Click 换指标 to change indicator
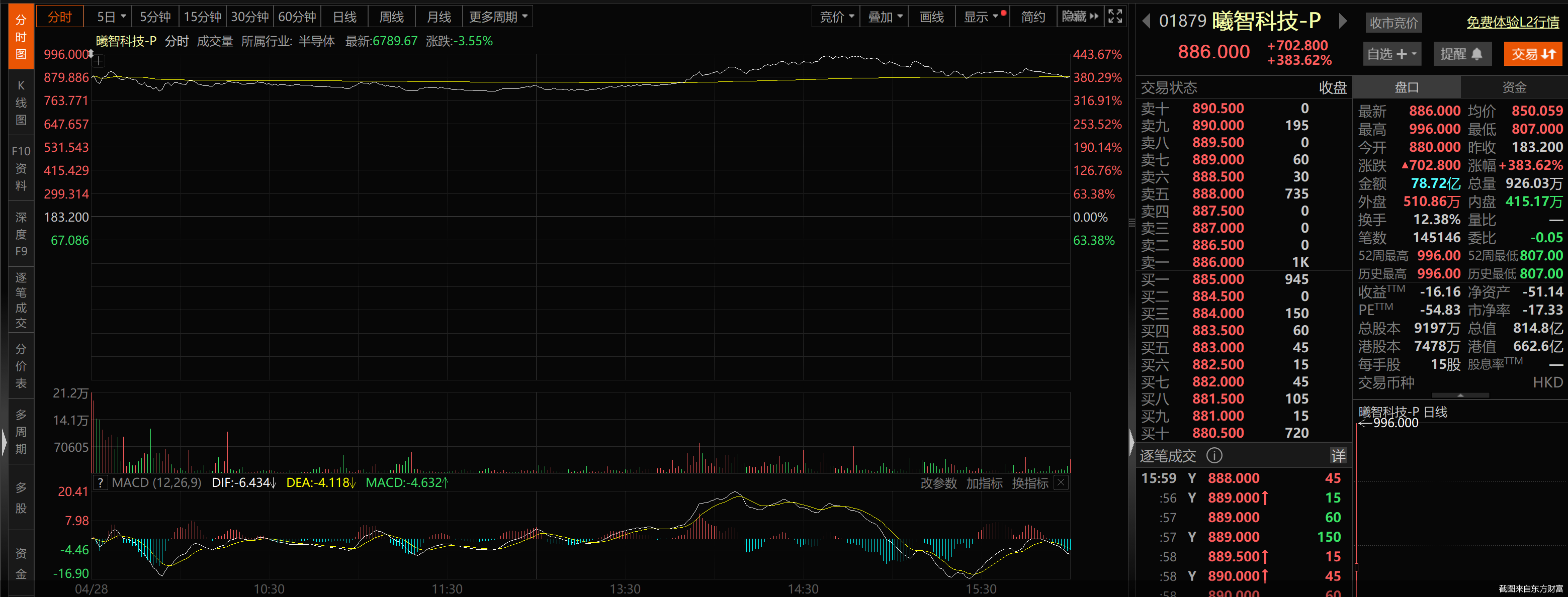The width and height of the screenshot is (1568, 597). click(x=1030, y=483)
